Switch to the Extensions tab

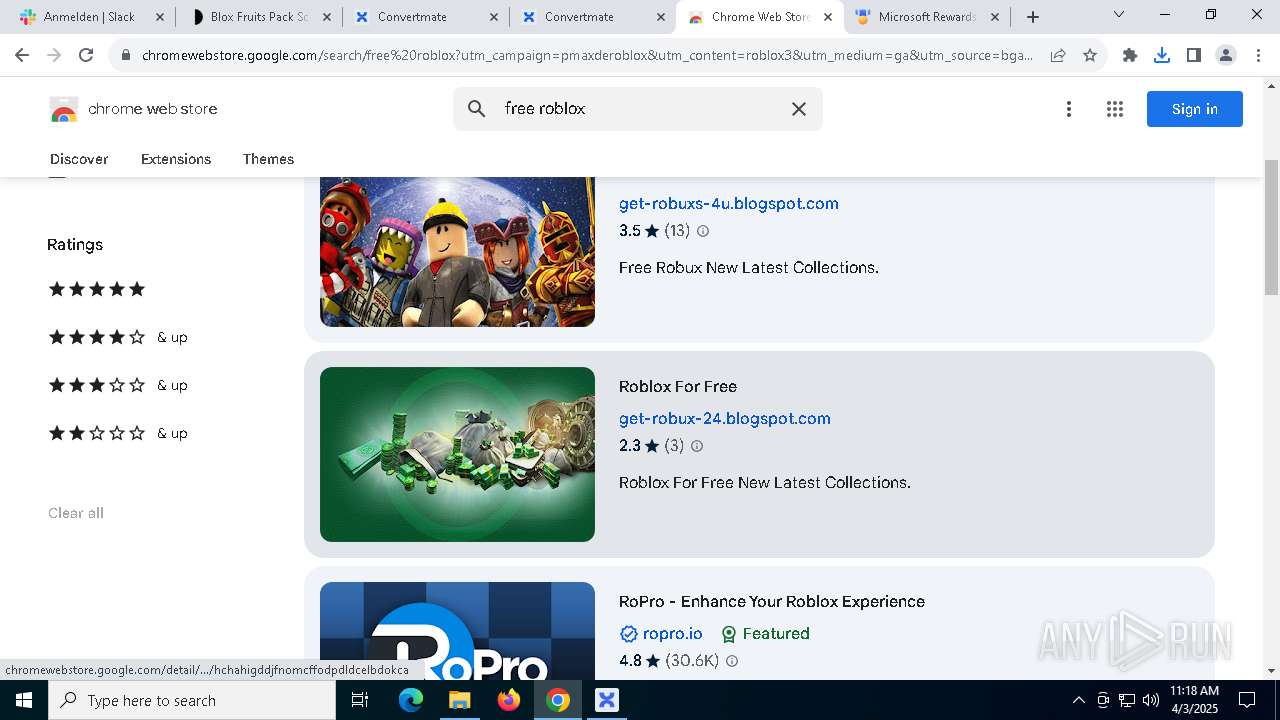176,159
